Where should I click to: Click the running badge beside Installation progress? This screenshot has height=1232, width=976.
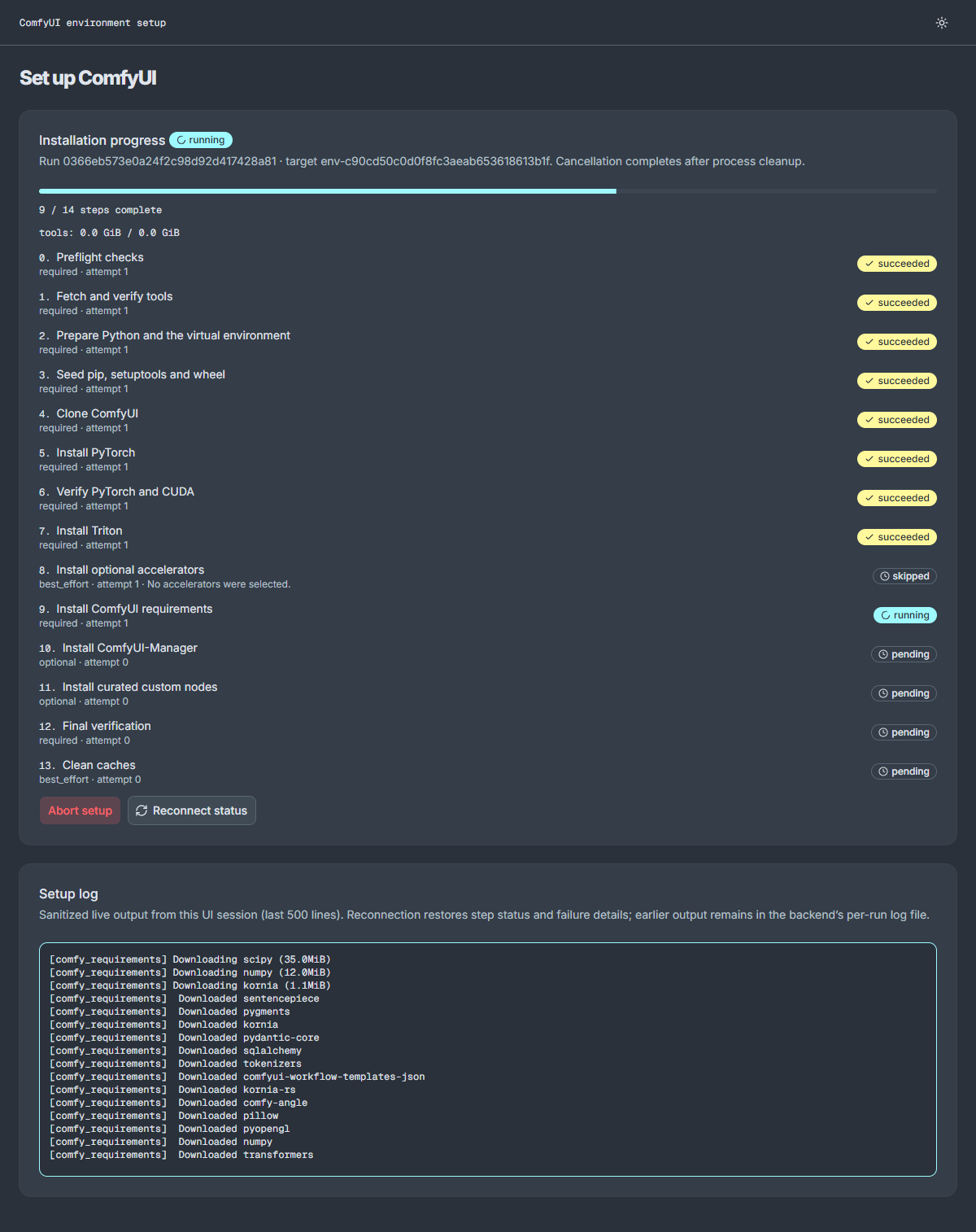click(201, 140)
